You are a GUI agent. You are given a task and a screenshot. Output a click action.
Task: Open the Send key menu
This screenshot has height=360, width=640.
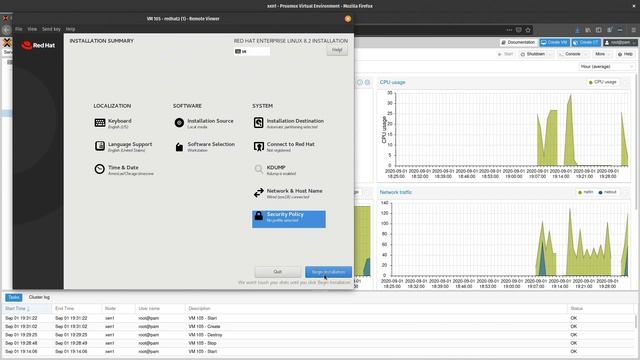pyautogui.click(x=51, y=29)
